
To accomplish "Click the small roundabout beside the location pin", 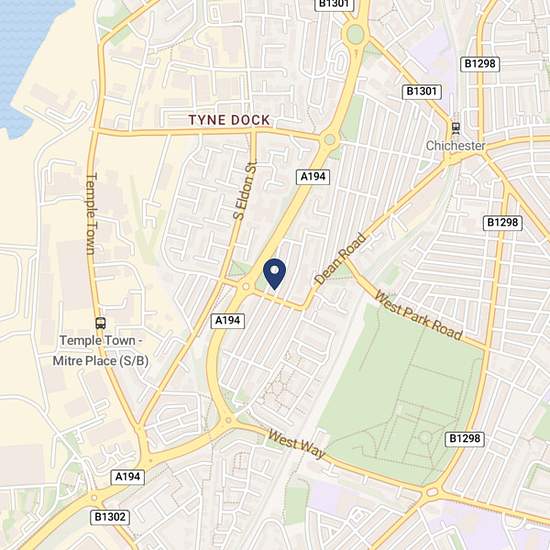I will coord(246,287).
